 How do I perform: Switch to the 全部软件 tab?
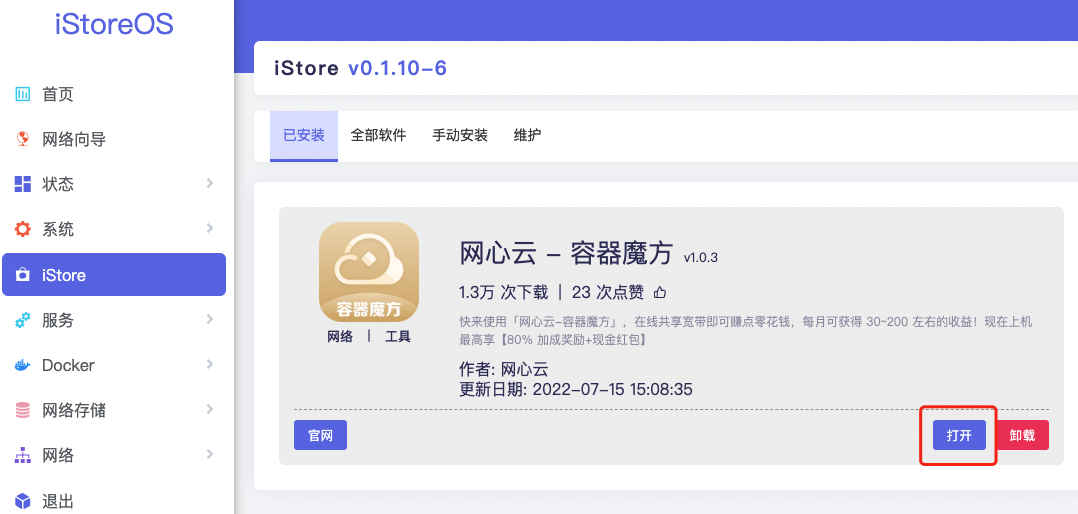coord(378,135)
